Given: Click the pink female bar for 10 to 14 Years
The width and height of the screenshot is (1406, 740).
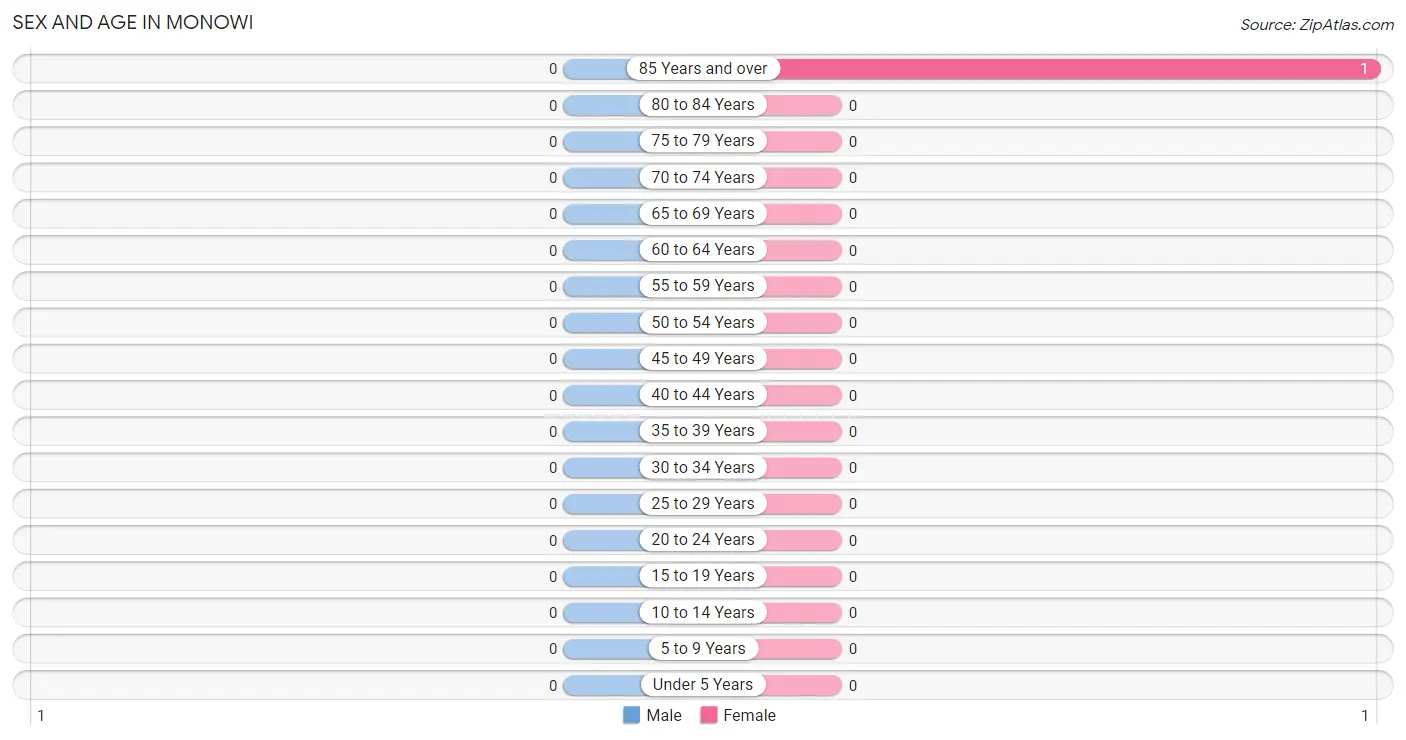Looking at the screenshot, I should pos(803,612).
